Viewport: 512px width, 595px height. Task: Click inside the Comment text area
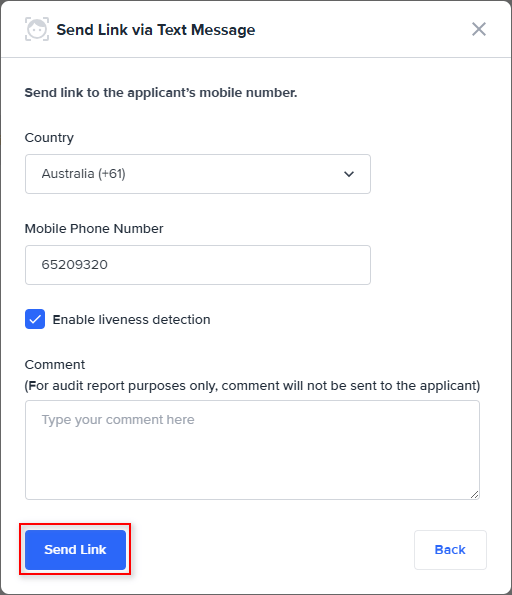(x=252, y=450)
